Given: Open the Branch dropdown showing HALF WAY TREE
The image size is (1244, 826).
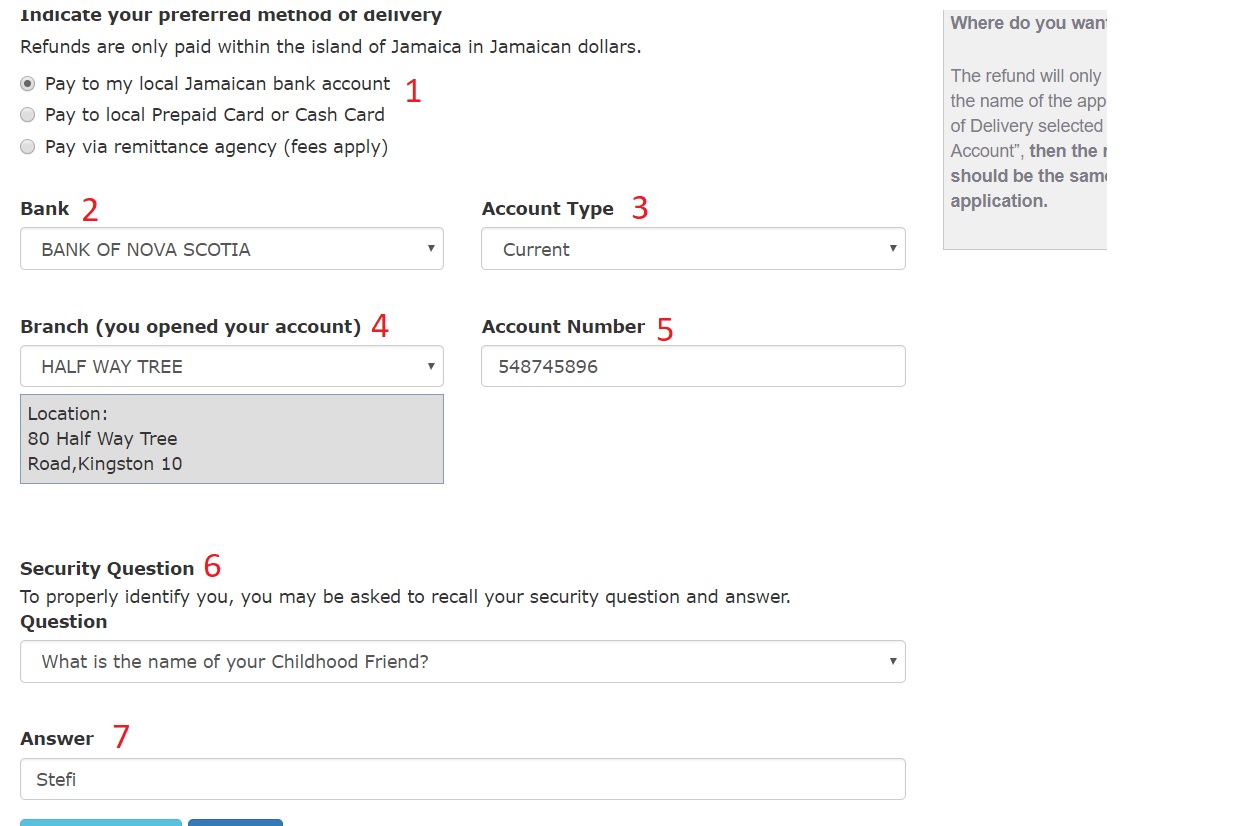Looking at the screenshot, I should 231,366.
